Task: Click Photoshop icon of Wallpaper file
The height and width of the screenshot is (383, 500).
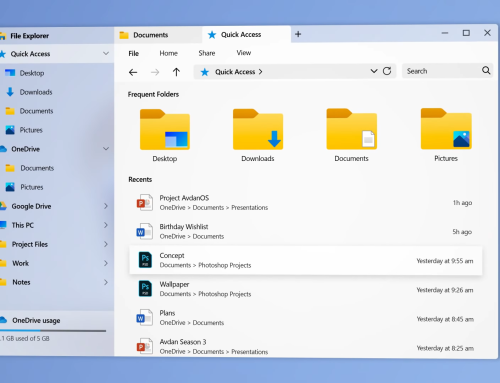Action: pyautogui.click(x=145, y=289)
